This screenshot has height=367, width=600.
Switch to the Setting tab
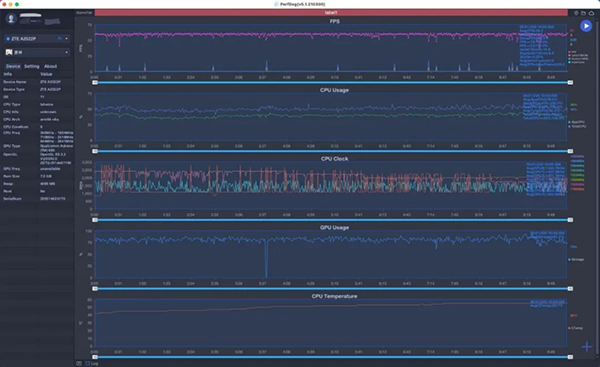click(x=32, y=66)
